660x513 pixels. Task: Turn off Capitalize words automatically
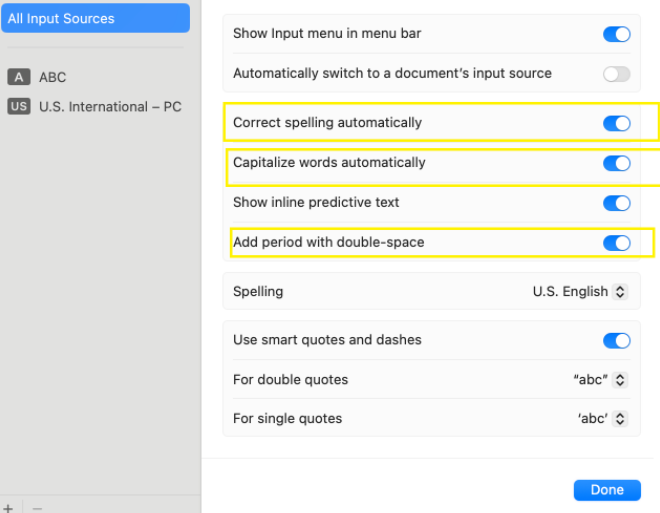pos(616,163)
